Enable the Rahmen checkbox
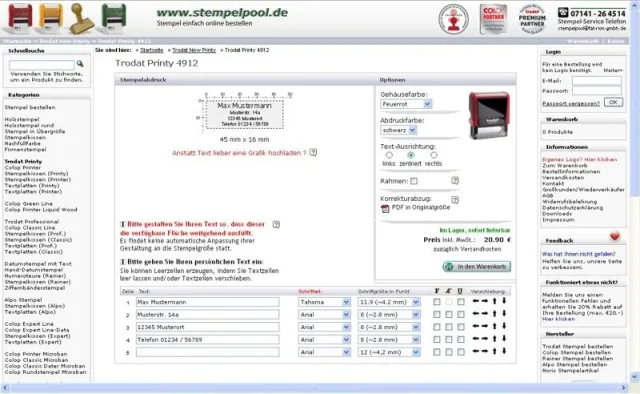640x394 pixels. [413, 181]
